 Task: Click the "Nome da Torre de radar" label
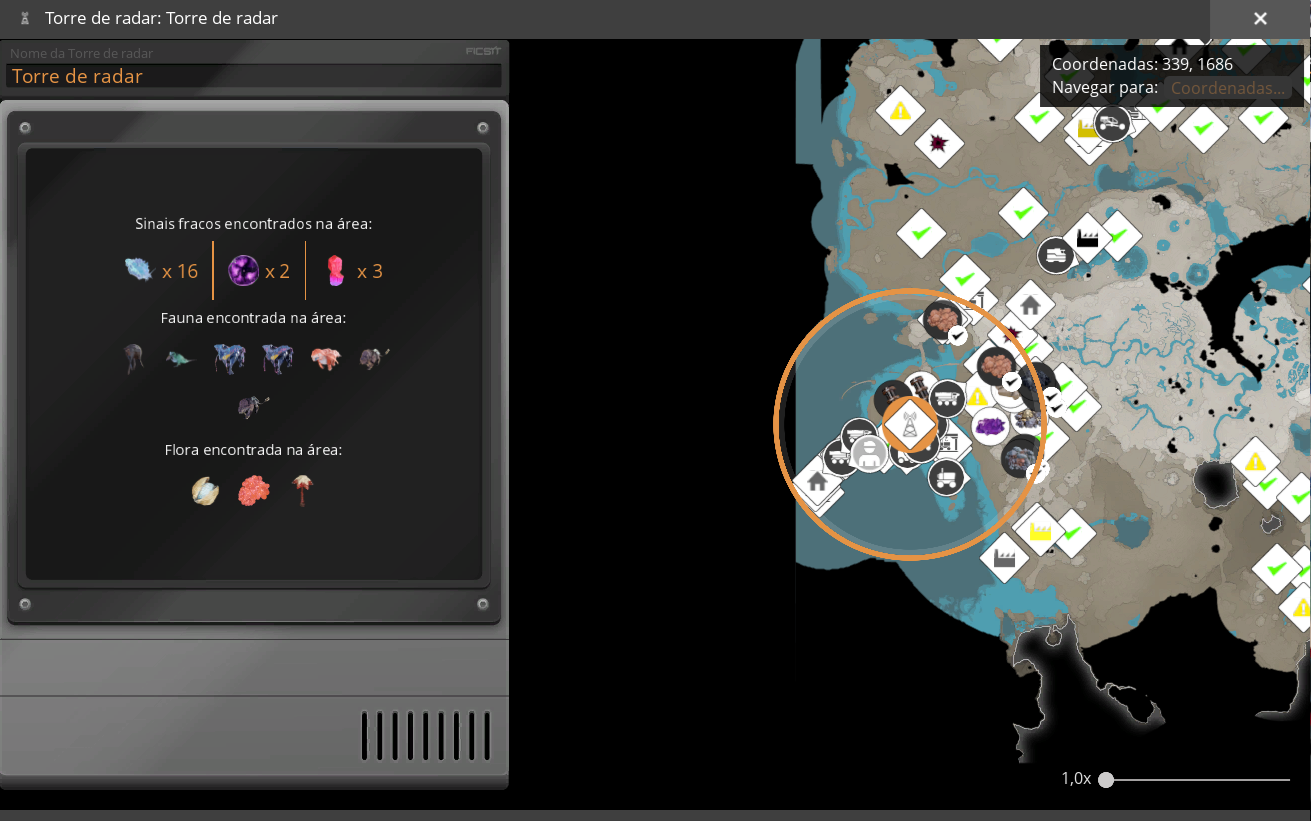click(x=82, y=53)
